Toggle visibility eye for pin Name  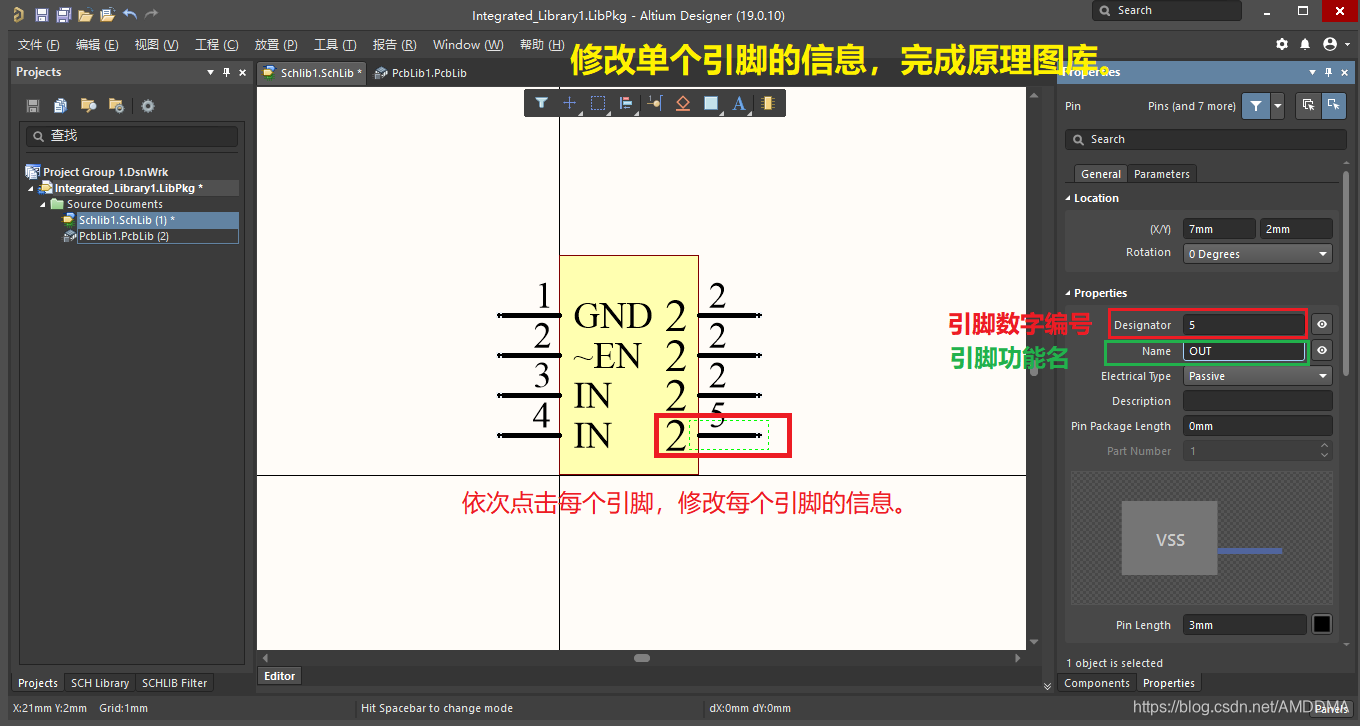[x=1322, y=351]
